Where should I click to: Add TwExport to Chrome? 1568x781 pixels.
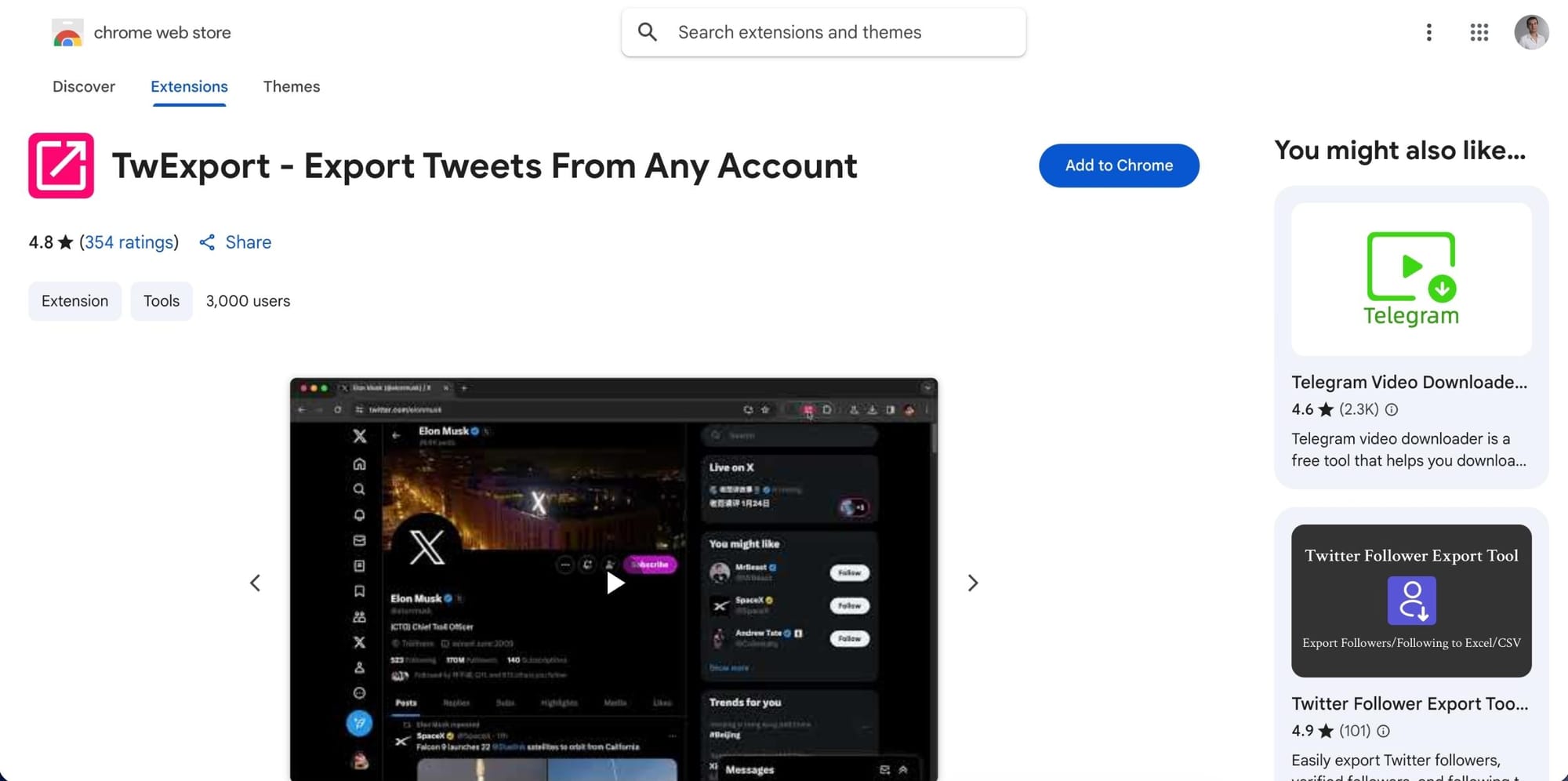click(1119, 165)
